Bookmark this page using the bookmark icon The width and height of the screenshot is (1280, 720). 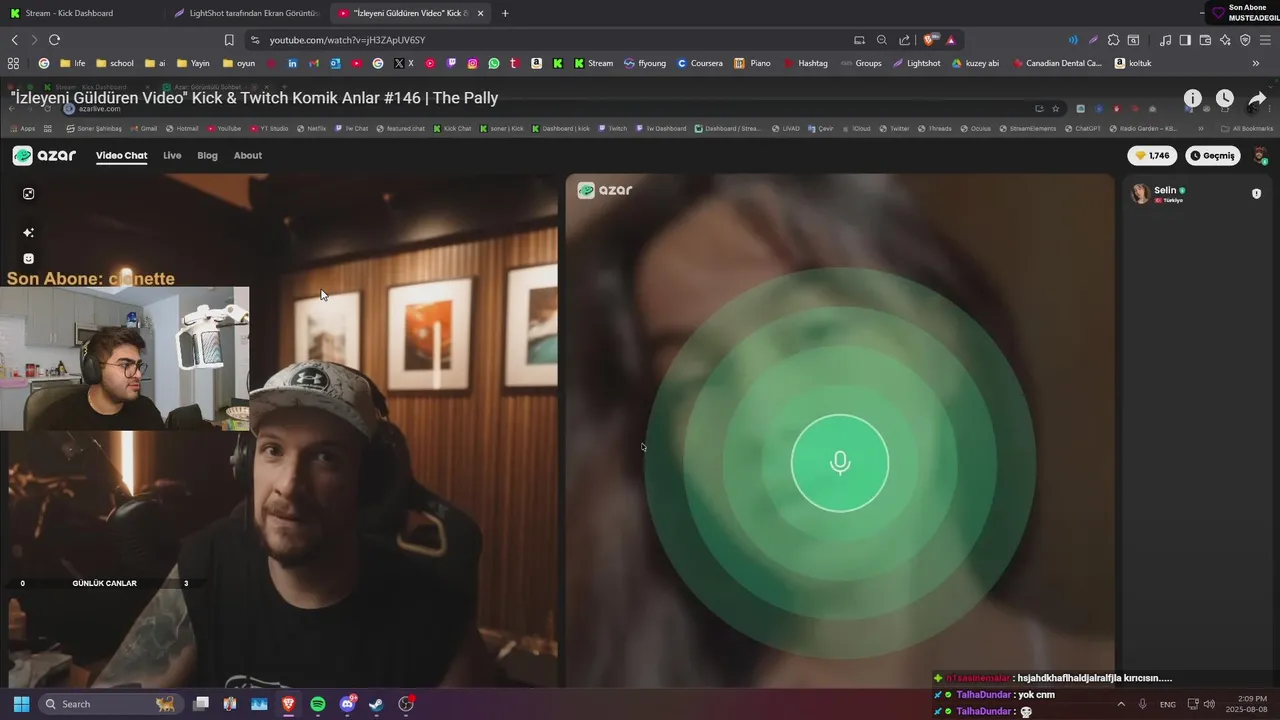[x=229, y=40]
